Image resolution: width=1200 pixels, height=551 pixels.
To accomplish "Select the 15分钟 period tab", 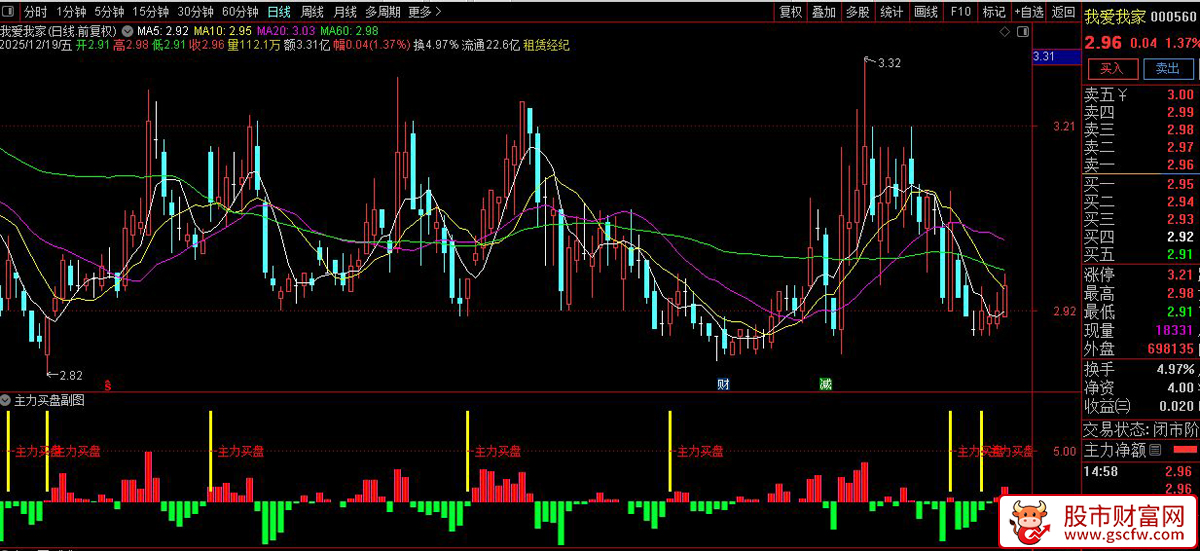I will tap(150, 12).
